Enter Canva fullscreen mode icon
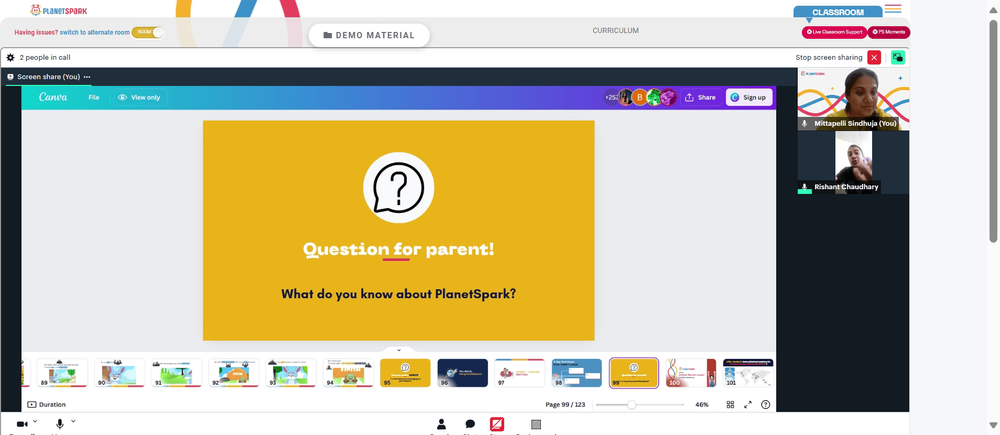1000x435 pixels. (x=748, y=404)
